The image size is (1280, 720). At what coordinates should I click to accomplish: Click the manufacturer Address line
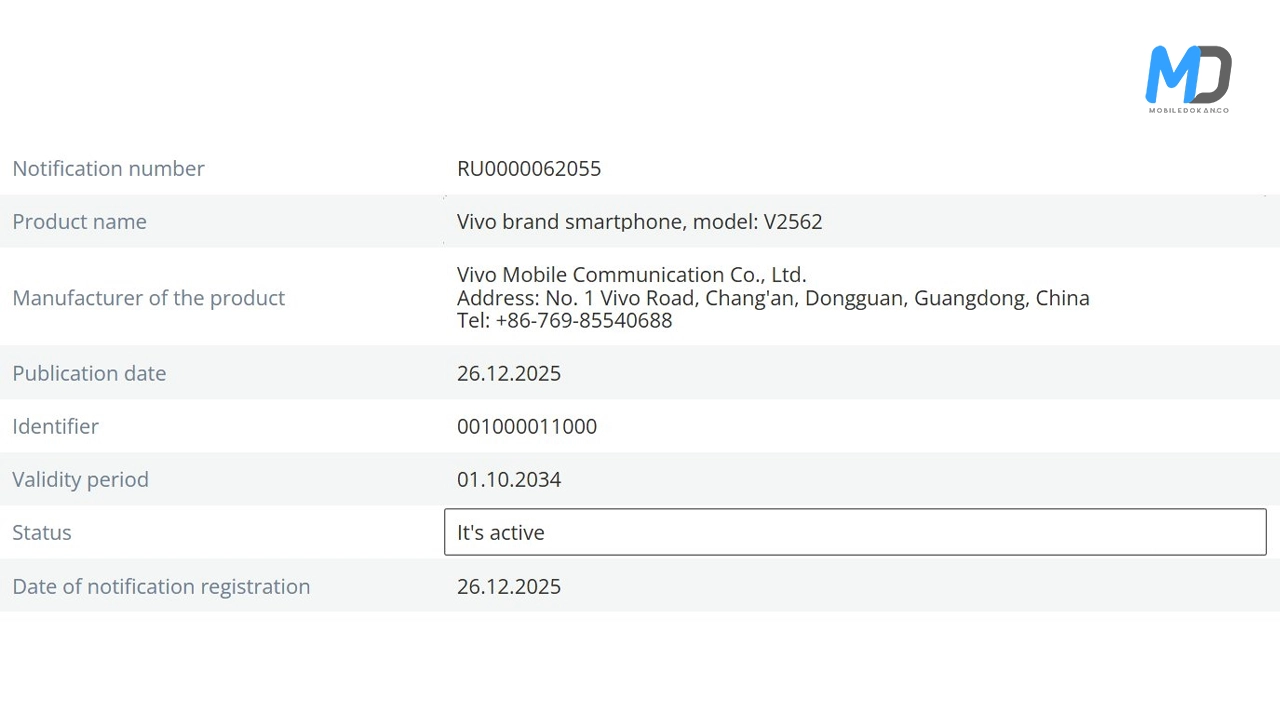[x=773, y=297]
